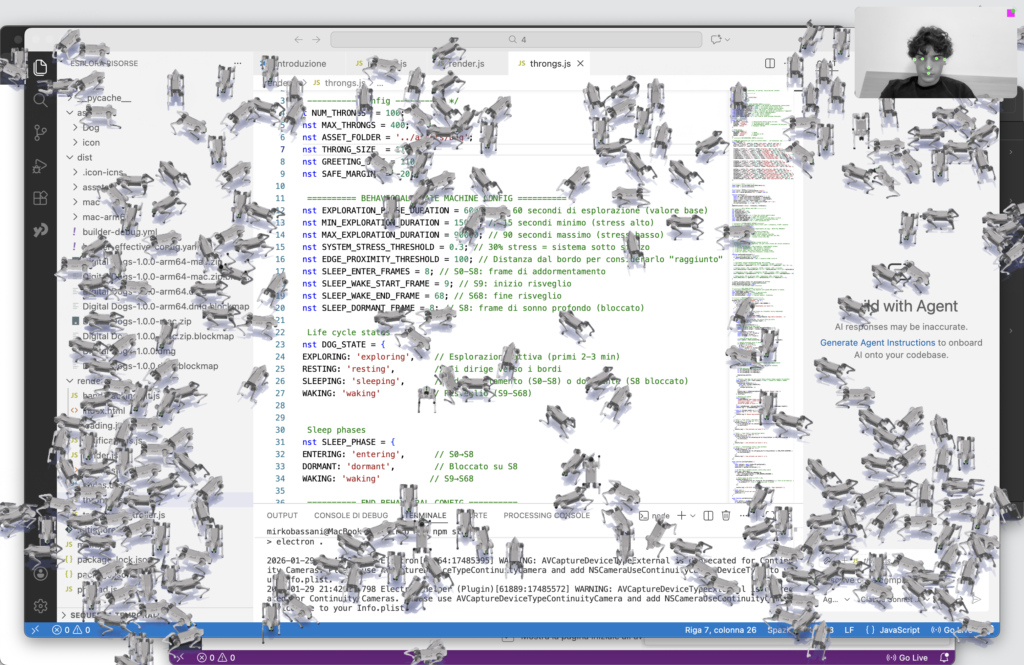
Task: Expand the 'icon' folder
Action: [91, 143]
